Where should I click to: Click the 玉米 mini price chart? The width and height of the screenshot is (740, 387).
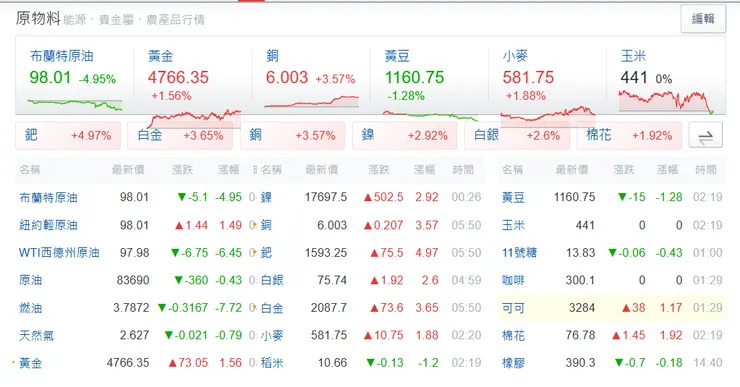pos(665,101)
